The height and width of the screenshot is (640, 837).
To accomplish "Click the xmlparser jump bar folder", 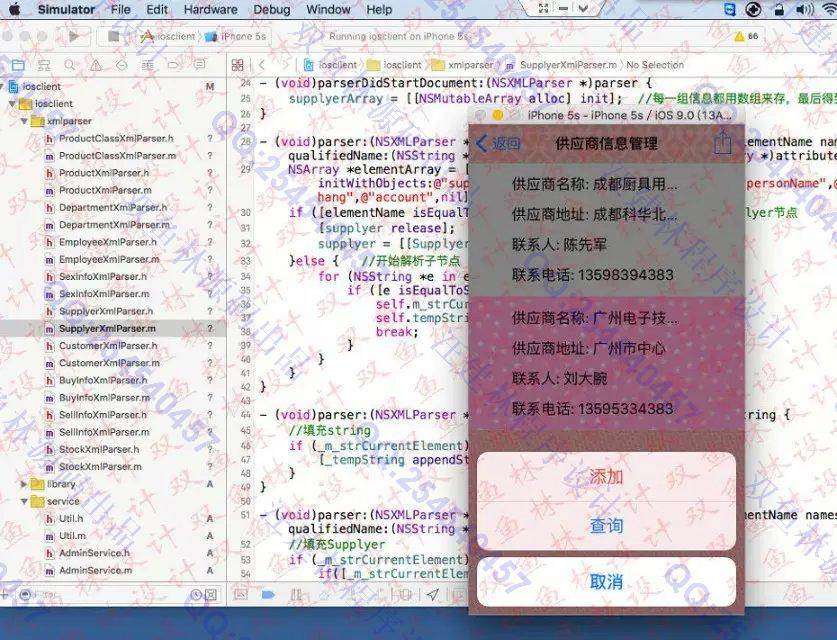I will coord(463,65).
